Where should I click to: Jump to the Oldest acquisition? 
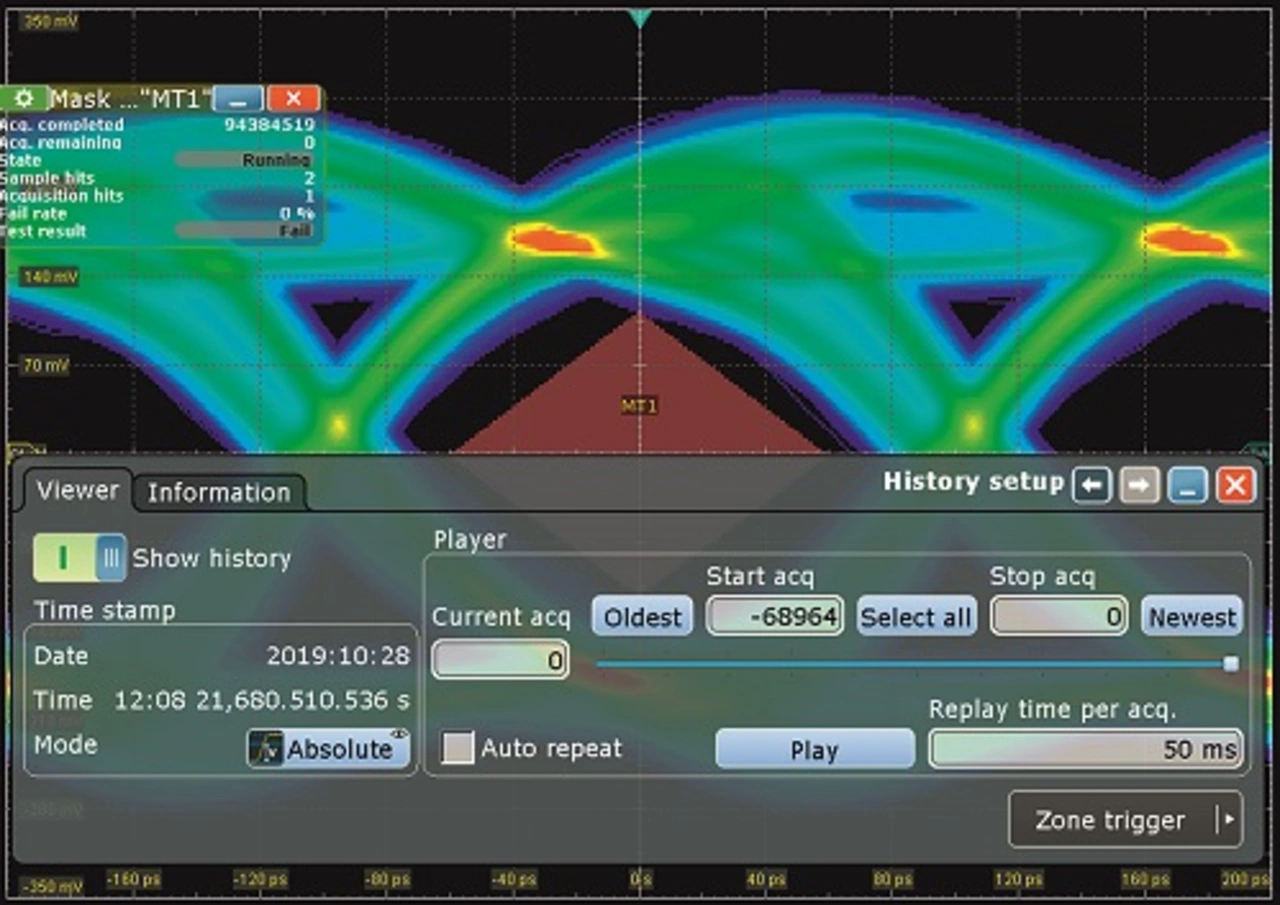coord(642,617)
